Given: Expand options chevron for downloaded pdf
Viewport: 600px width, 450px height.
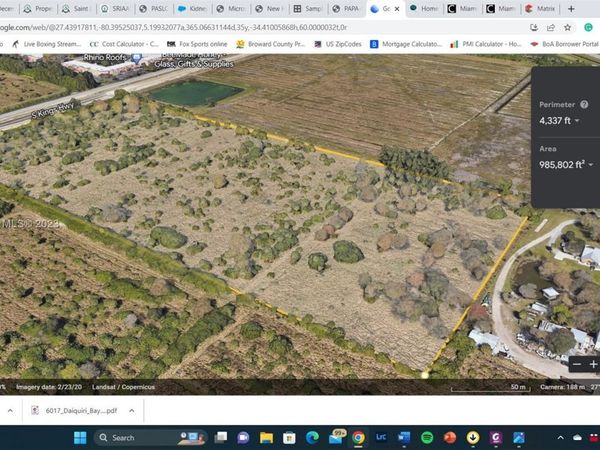Looking at the screenshot, I should tap(132, 411).
